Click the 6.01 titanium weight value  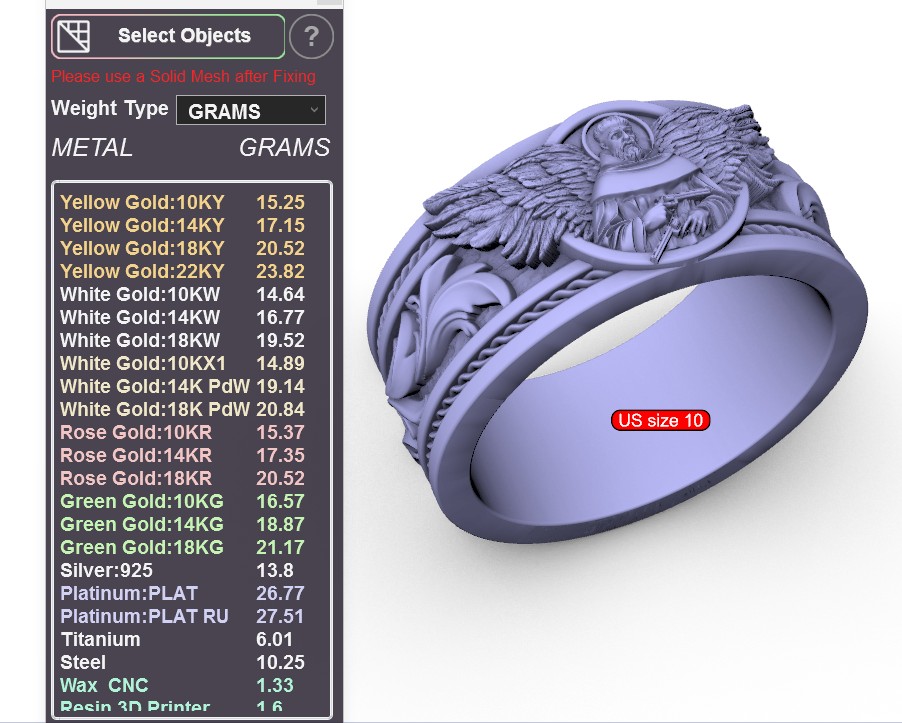pos(274,640)
